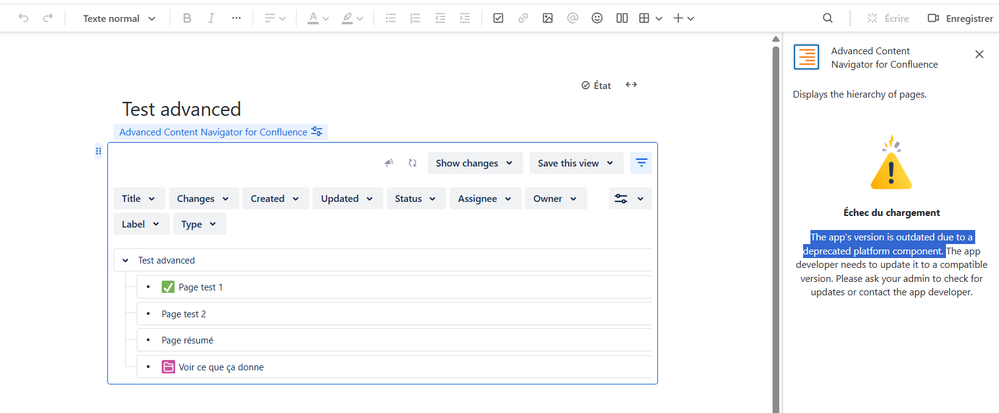Click the refresh icon in the macro
The image size is (999, 413).
click(x=412, y=163)
